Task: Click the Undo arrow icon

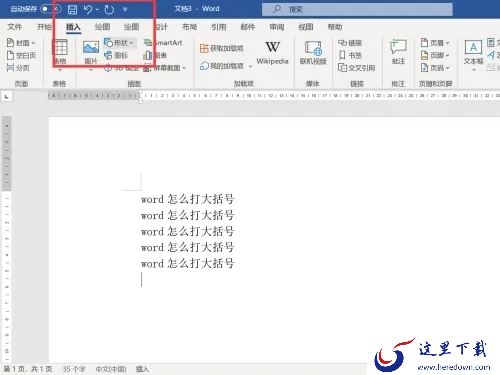Action: pos(88,9)
